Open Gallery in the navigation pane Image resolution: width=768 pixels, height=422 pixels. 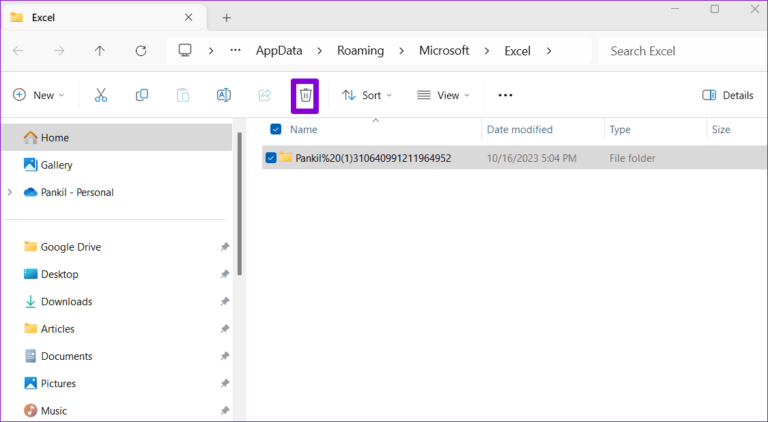point(56,165)
